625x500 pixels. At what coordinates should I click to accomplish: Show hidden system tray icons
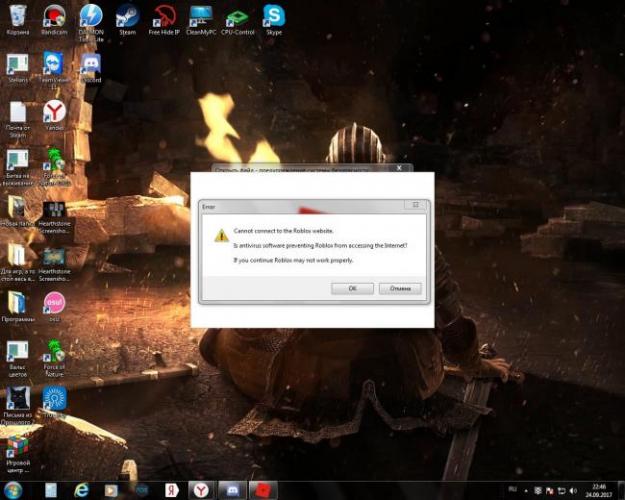click(x=526, y=490)
